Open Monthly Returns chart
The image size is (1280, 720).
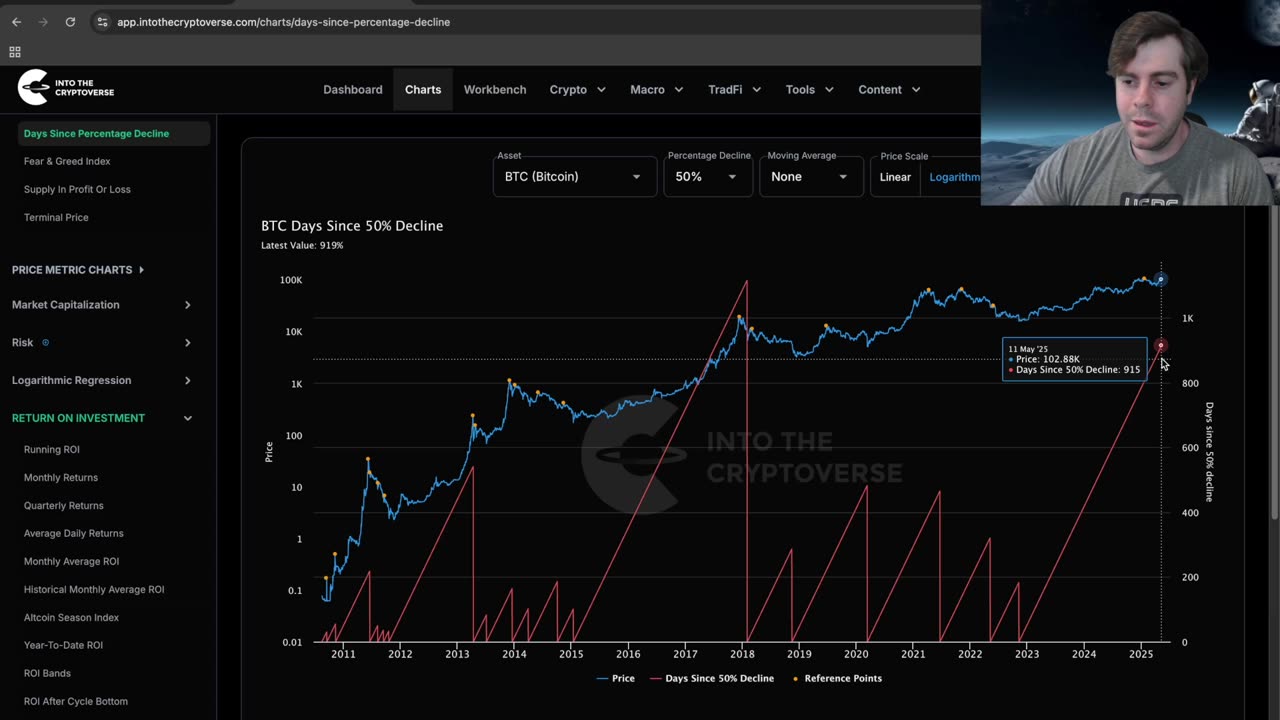(61, 478)
